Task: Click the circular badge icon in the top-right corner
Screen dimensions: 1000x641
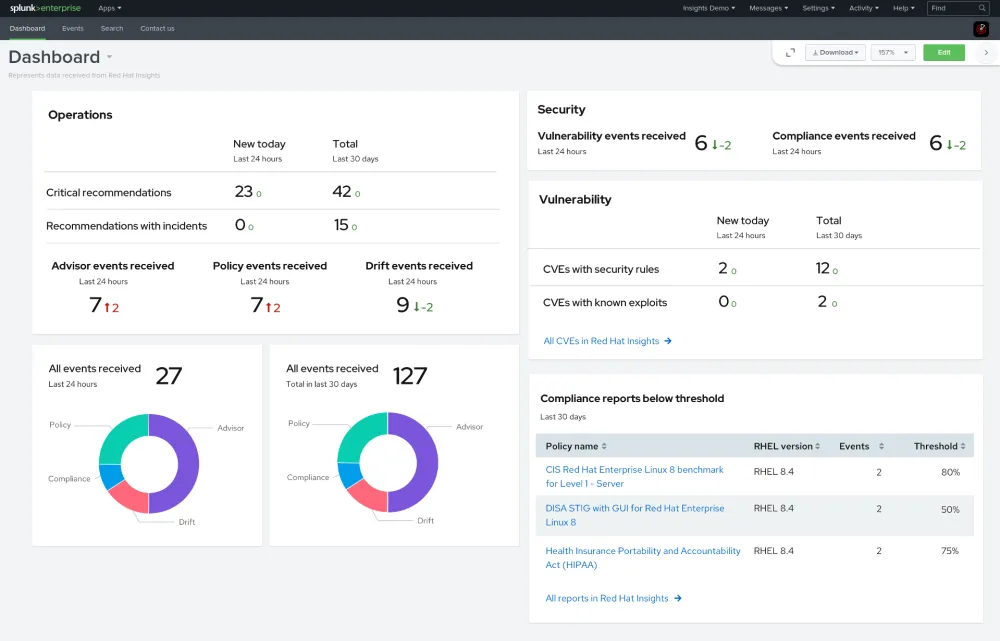Action: 980,29
